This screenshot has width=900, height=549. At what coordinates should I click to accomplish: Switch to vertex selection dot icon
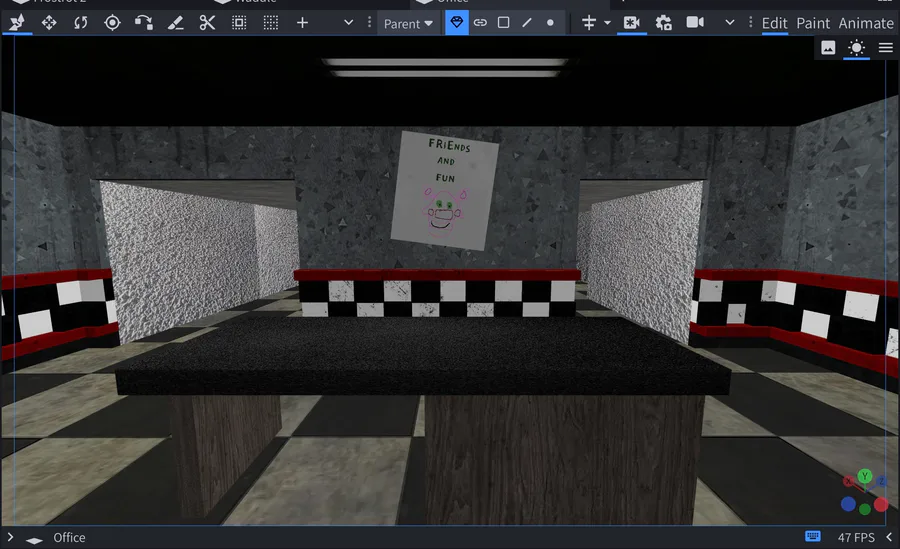[550, 22]
